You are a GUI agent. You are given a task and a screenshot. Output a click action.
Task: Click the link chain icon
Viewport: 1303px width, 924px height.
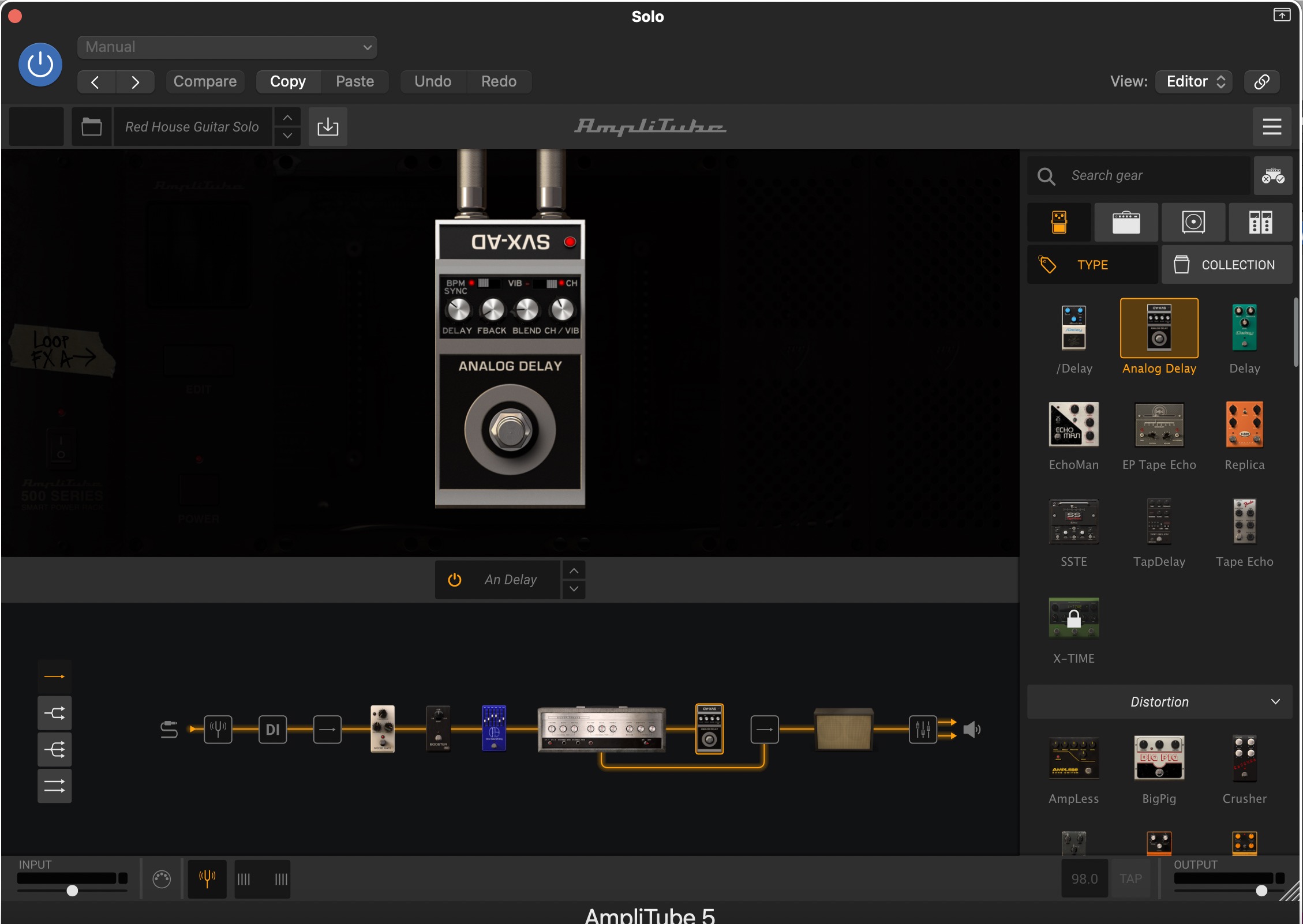1262,82
